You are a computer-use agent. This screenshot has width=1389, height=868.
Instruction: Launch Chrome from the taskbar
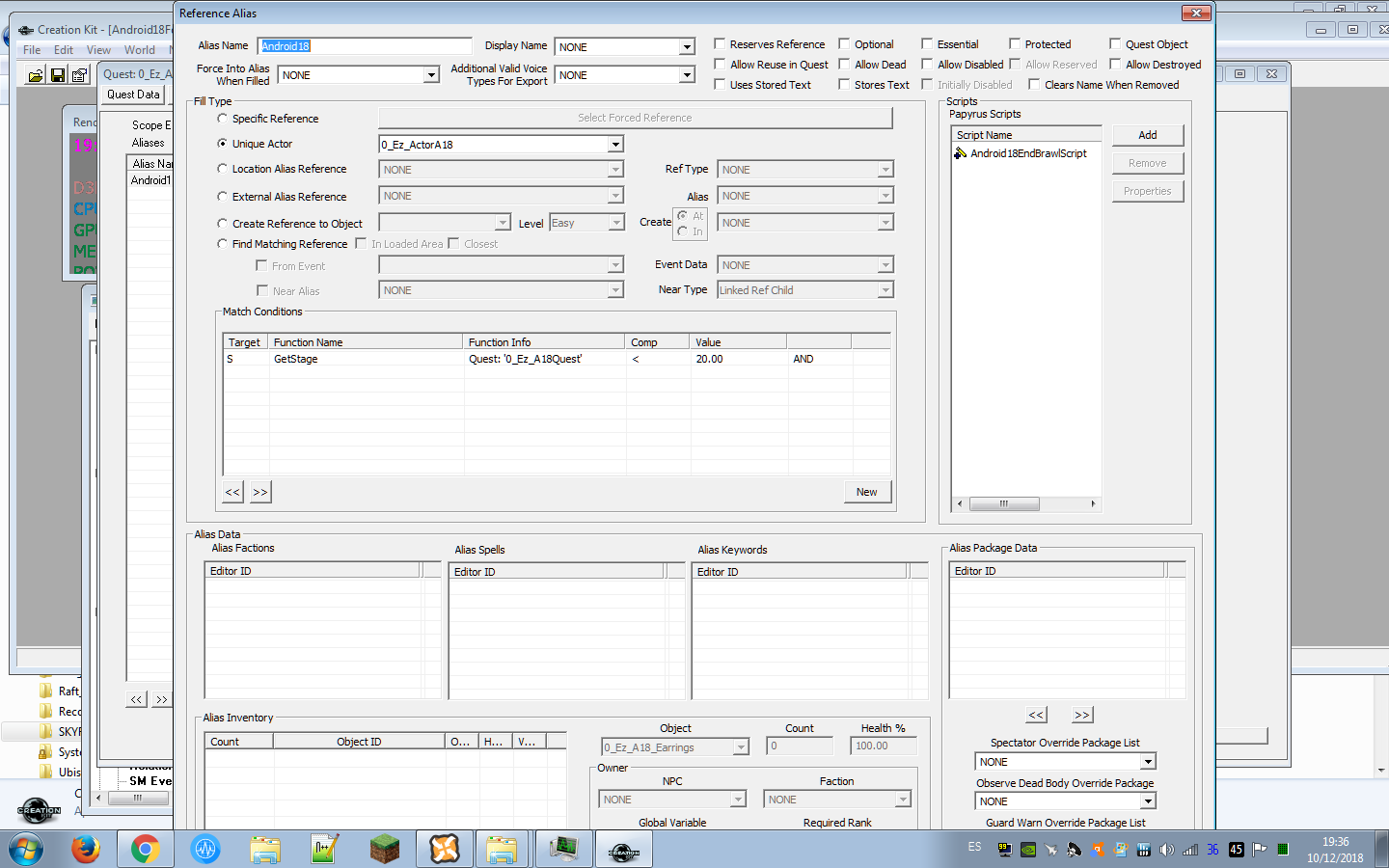145,849
